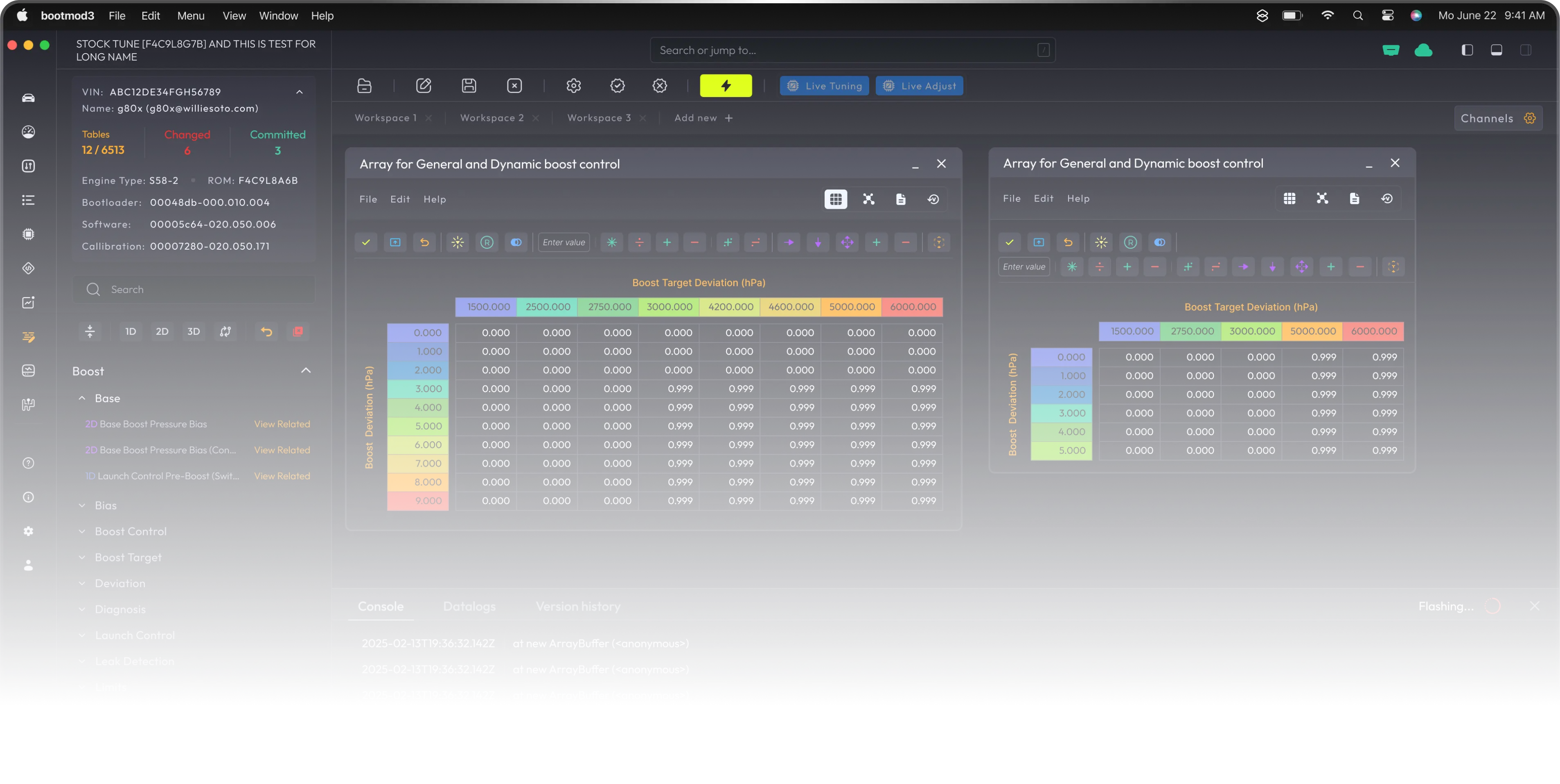Click the table Search field in sidebar
Viewport: 1560px width, 784px height.
click(x=194, y=289)
